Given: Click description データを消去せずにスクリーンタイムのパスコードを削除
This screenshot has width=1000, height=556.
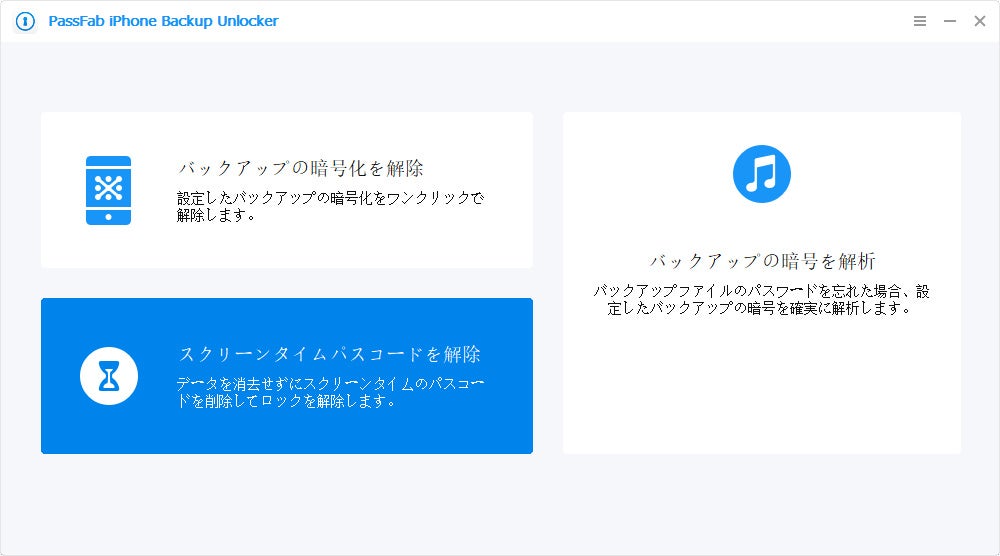Looking at the screenshot, I should pyautogui.click(x=330, y=392).
